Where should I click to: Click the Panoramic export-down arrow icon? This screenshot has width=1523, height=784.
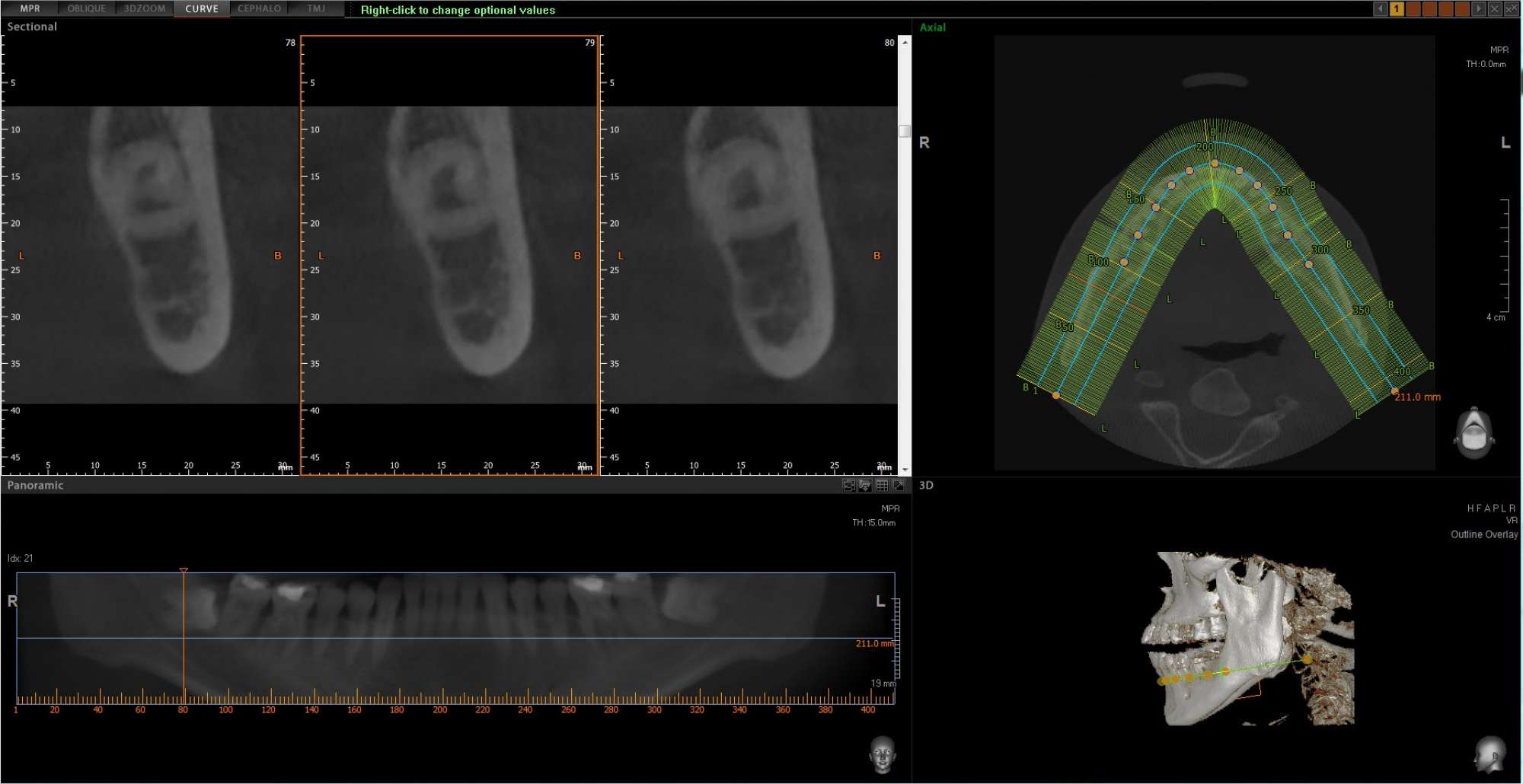(x=865, y=486)
